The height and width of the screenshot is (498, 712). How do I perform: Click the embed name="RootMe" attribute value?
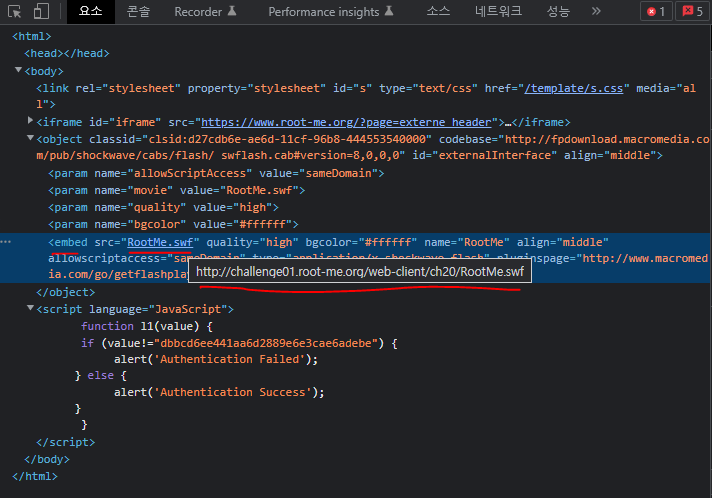[483, 242]
